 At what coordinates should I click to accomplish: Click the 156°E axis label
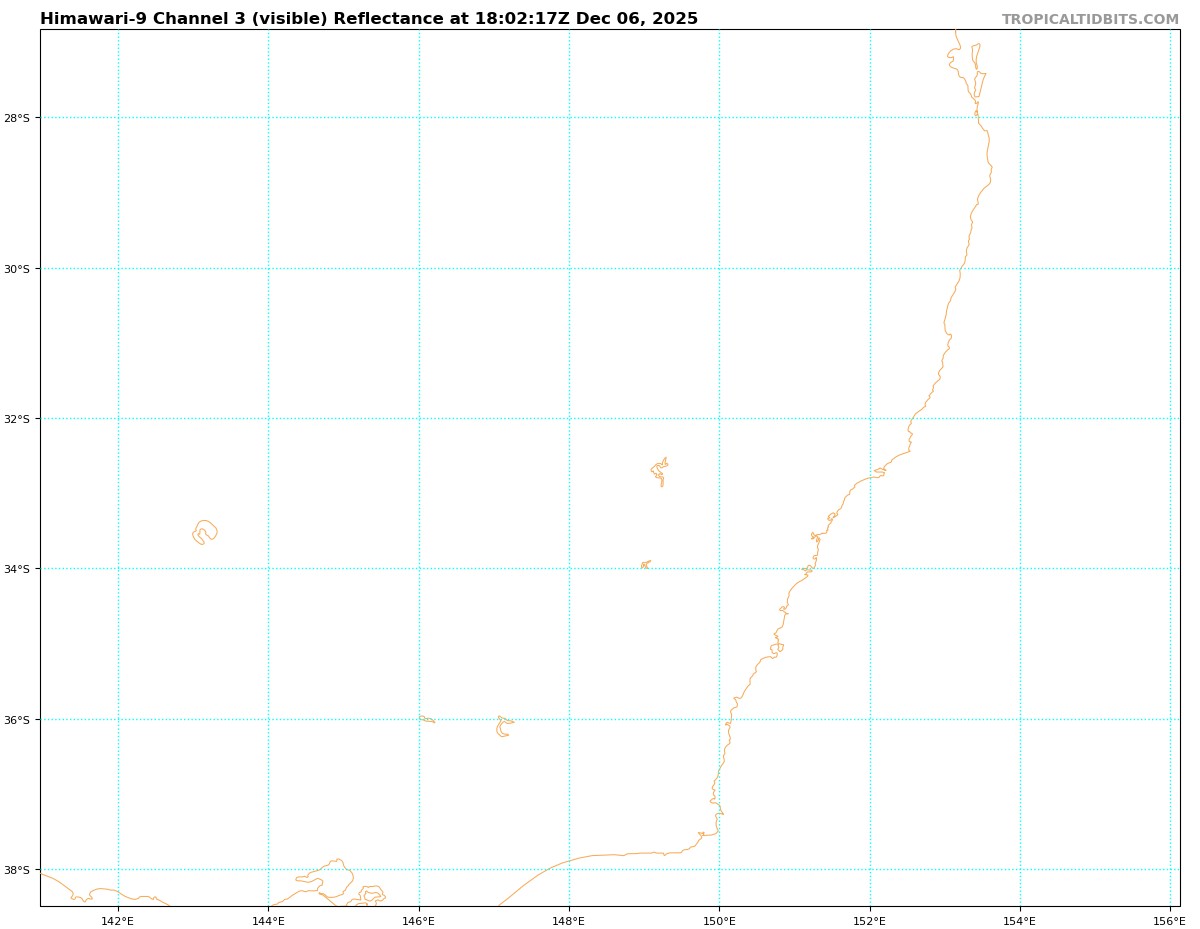1169,921
